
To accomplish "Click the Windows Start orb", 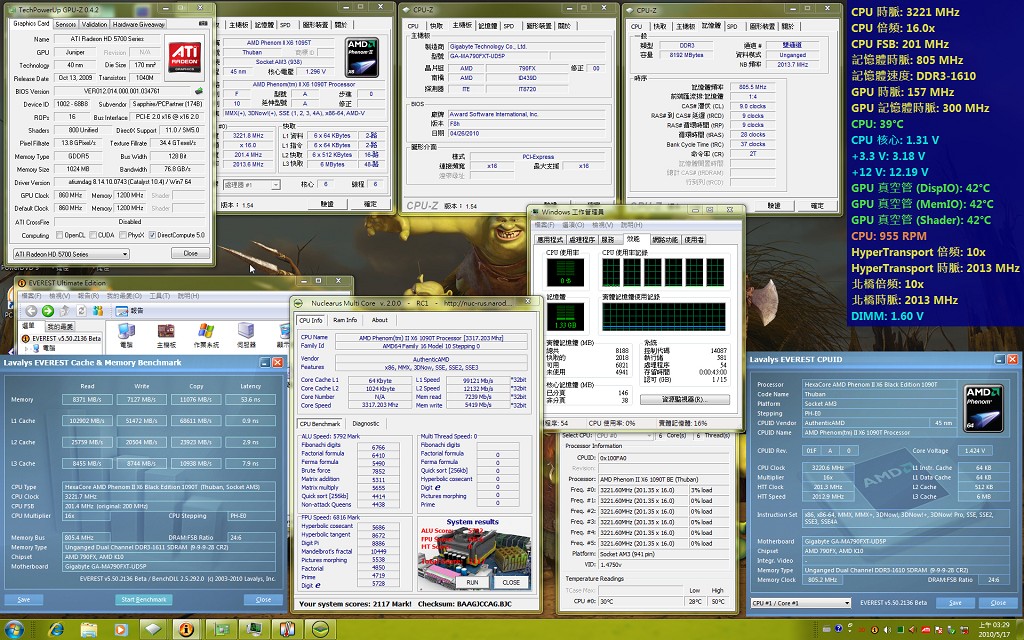I will [x=14, y=629].
